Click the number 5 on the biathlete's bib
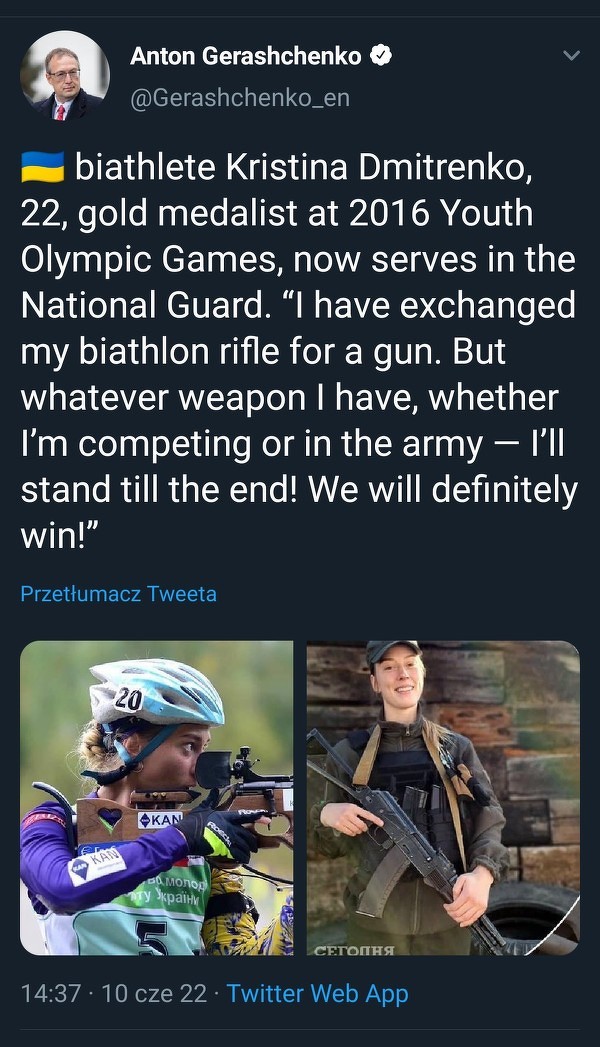600x1047 pixels. coord(152,940)
